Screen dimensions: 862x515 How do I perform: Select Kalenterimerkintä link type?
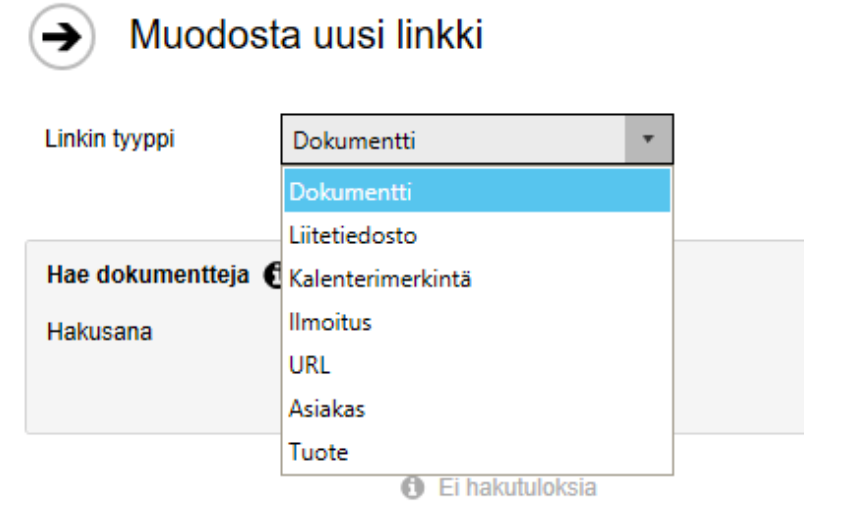tap(477, 279)
